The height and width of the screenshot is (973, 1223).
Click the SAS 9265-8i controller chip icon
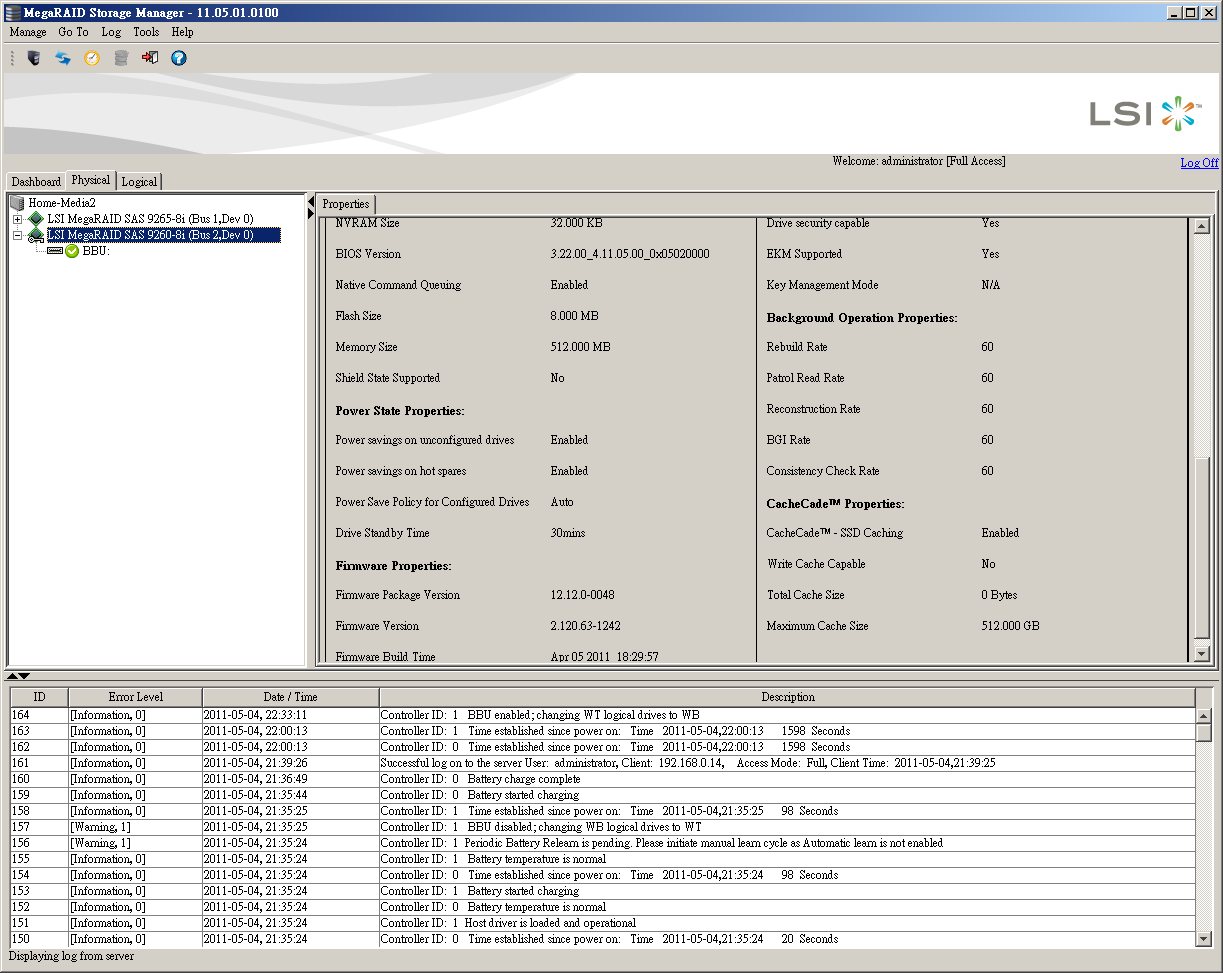coord(36,219)
